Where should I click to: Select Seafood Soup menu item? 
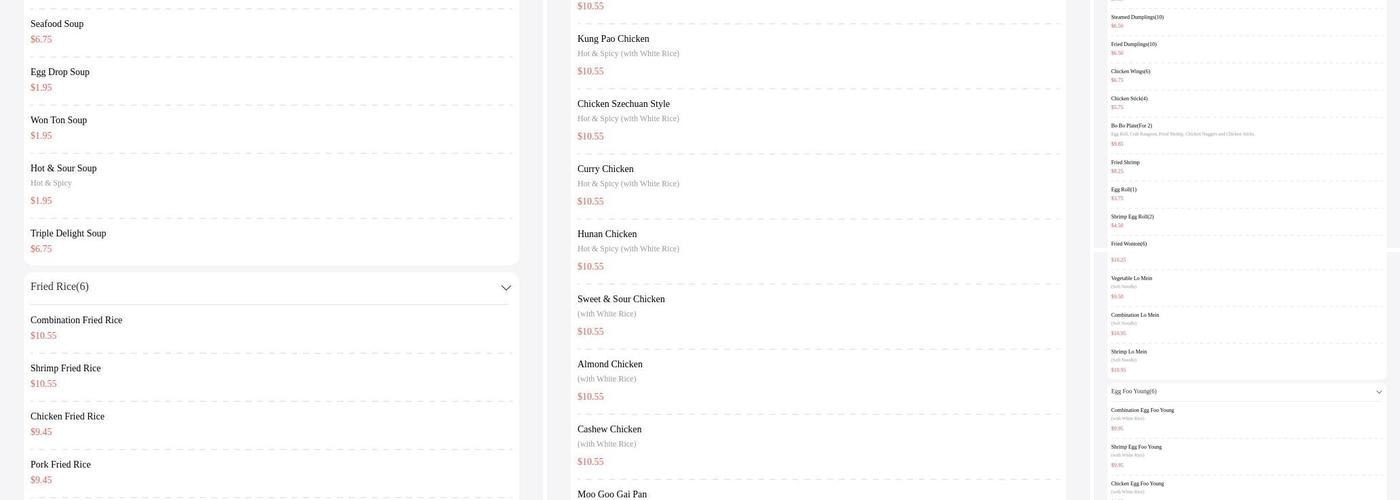pyautogui.click(x=271, y=32)
